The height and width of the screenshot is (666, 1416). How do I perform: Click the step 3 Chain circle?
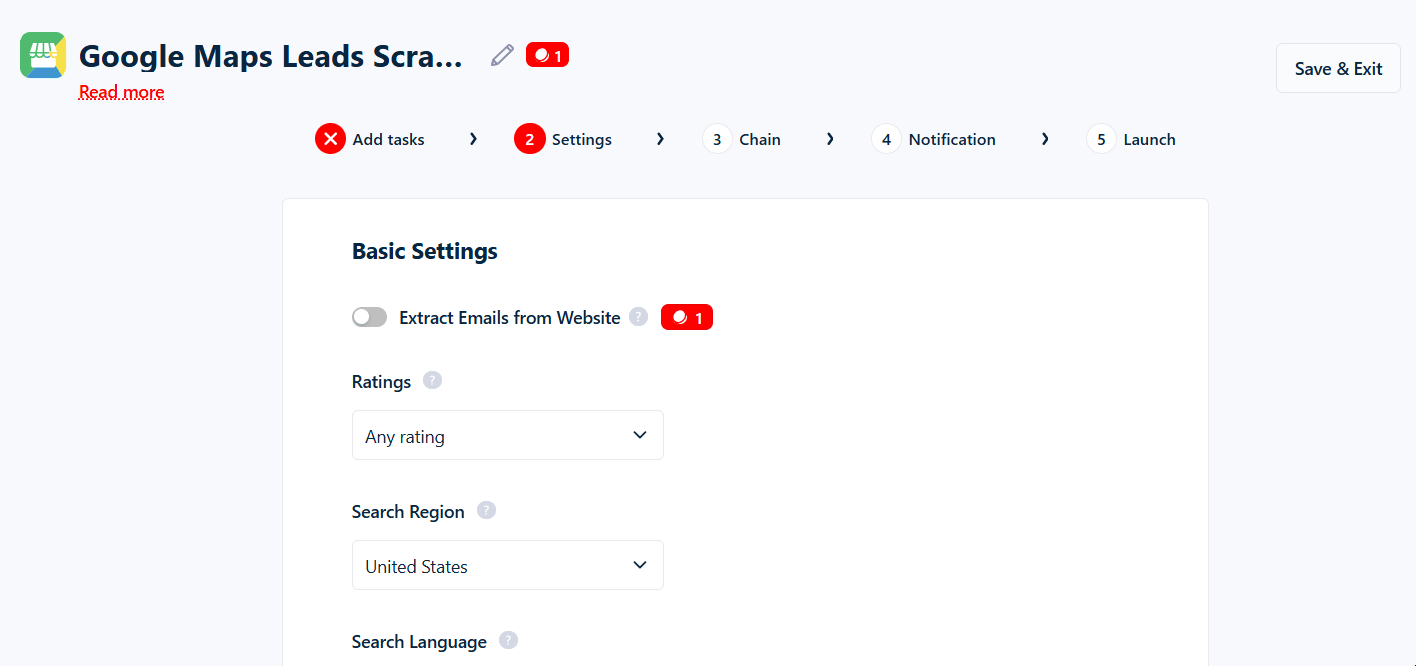pos(717,139)
